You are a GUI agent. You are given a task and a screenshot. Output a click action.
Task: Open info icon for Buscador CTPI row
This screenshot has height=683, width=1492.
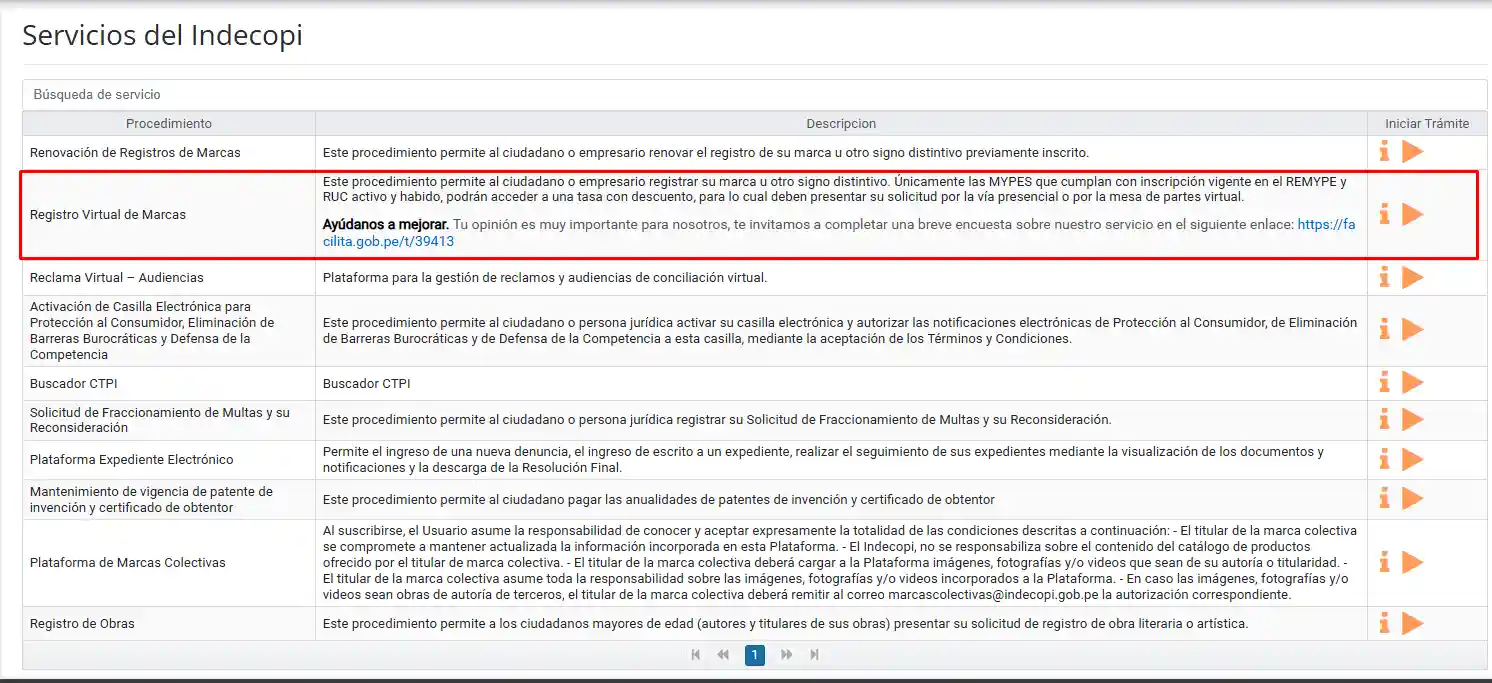[x=1385, y=382]
